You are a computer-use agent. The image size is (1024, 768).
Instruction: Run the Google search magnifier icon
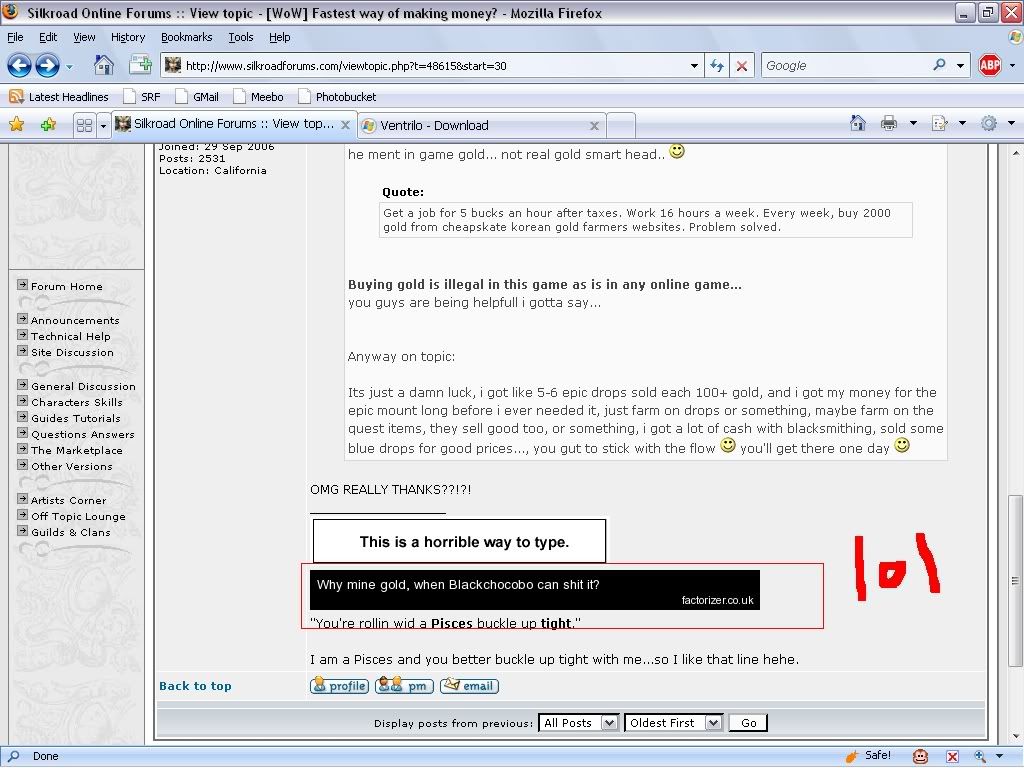coord(939,65)
